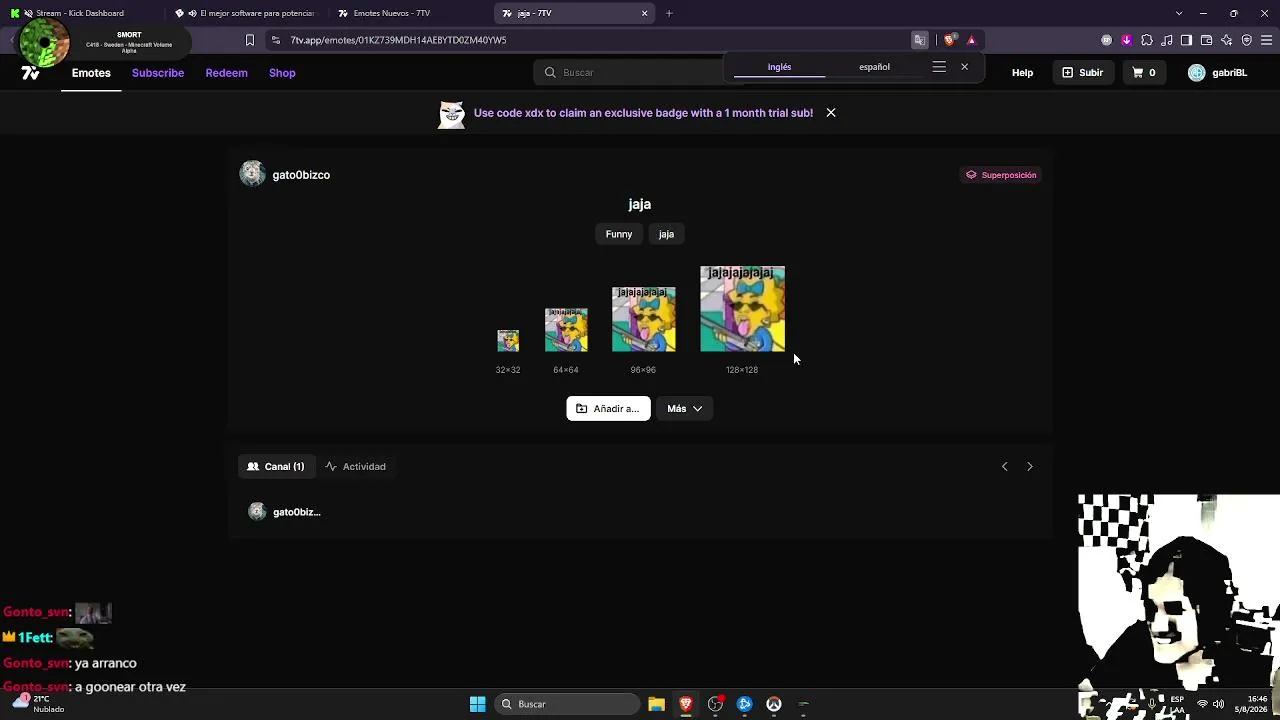Dismiss the xdx code promo banner
This screenshot has height=720, width=1280.
831,113
